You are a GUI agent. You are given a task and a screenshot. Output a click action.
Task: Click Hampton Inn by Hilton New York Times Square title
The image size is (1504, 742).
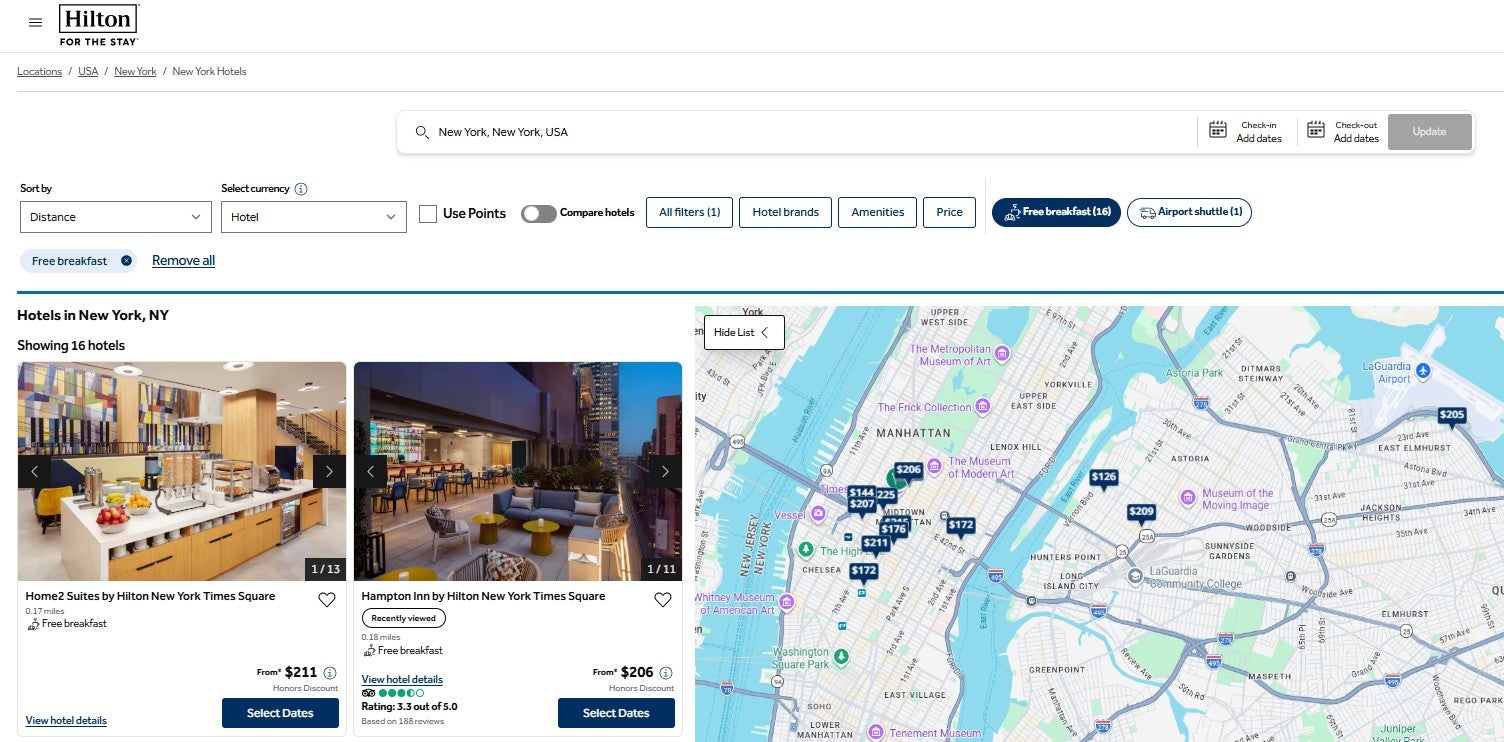[483, 596]
